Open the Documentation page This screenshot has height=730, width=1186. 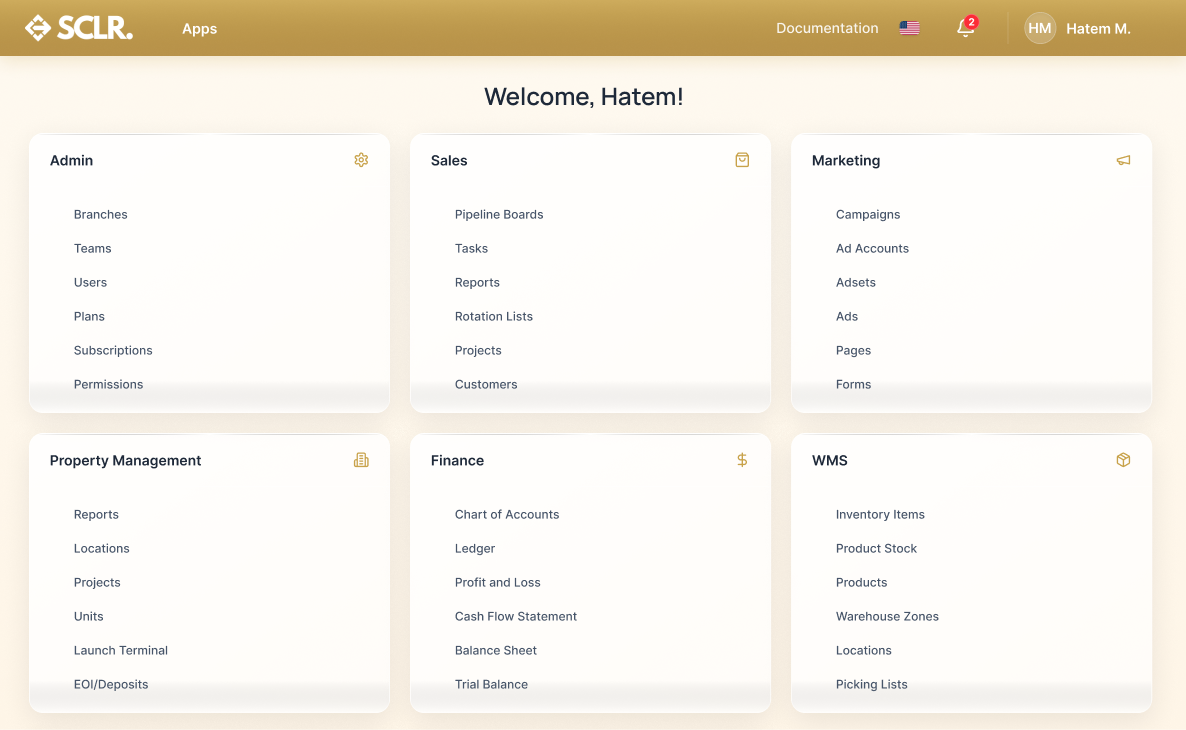click(827, 28)
